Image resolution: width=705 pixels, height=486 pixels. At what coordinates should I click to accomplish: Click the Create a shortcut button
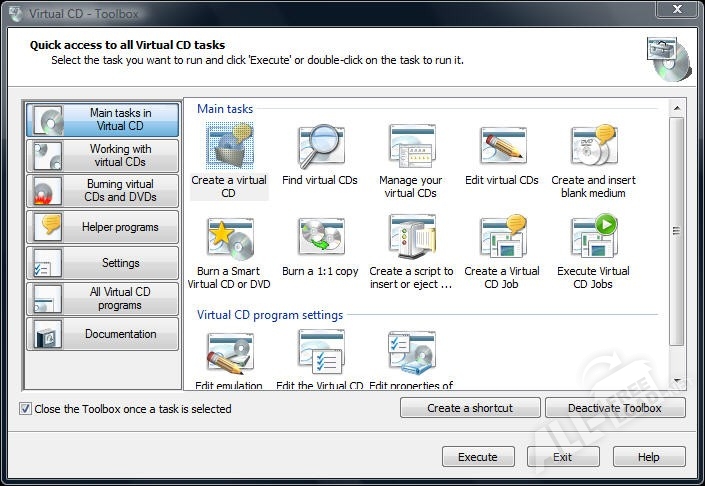(x=470, y=408)
